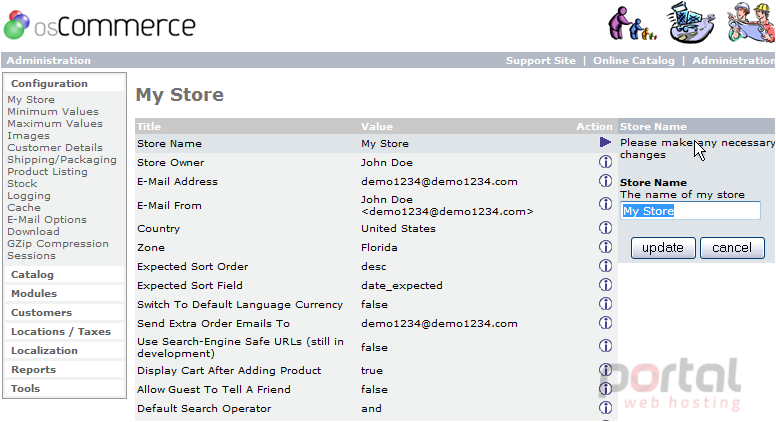Image resolution: width=776 pixels, height=422 pixels.
Task: Open Cache configuration
Action: pos(24,207)
